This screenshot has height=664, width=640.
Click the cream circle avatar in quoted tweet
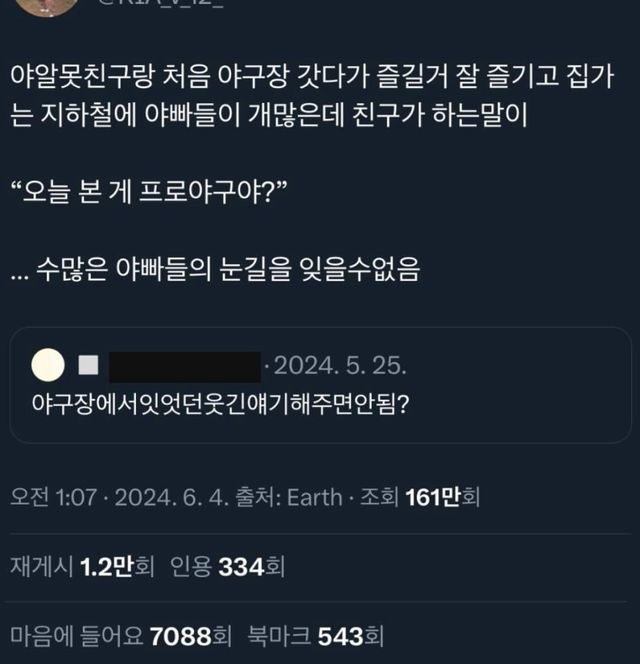pyautogui.click(x=49, y=366)
